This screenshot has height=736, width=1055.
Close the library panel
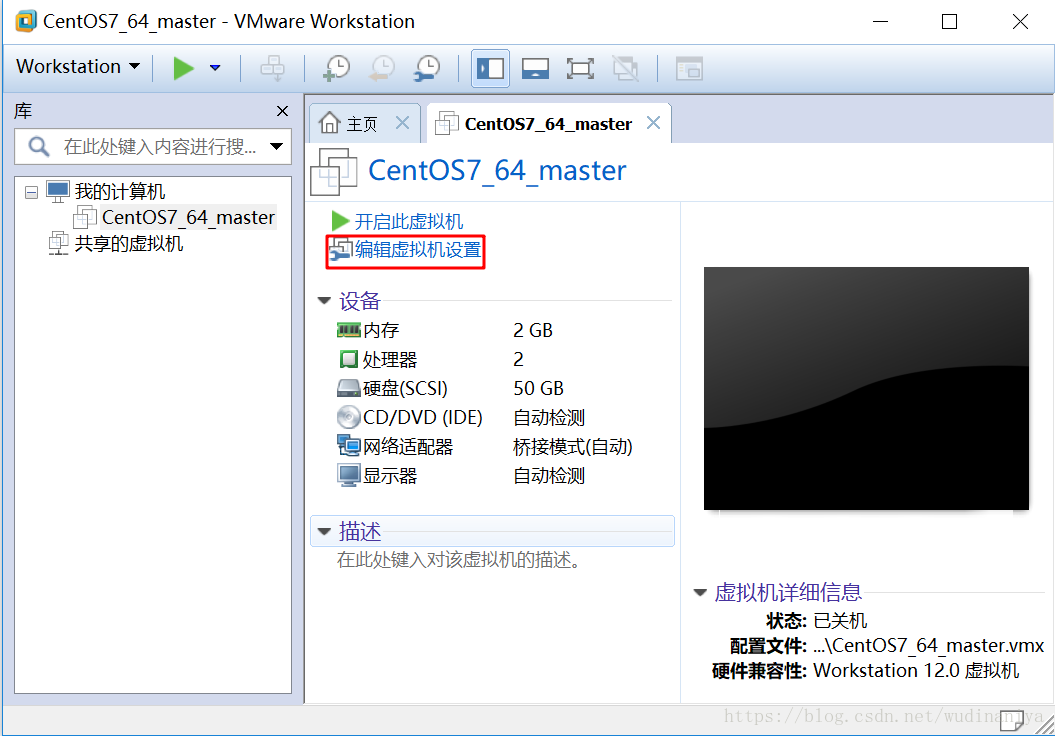(x=283, y=111)
